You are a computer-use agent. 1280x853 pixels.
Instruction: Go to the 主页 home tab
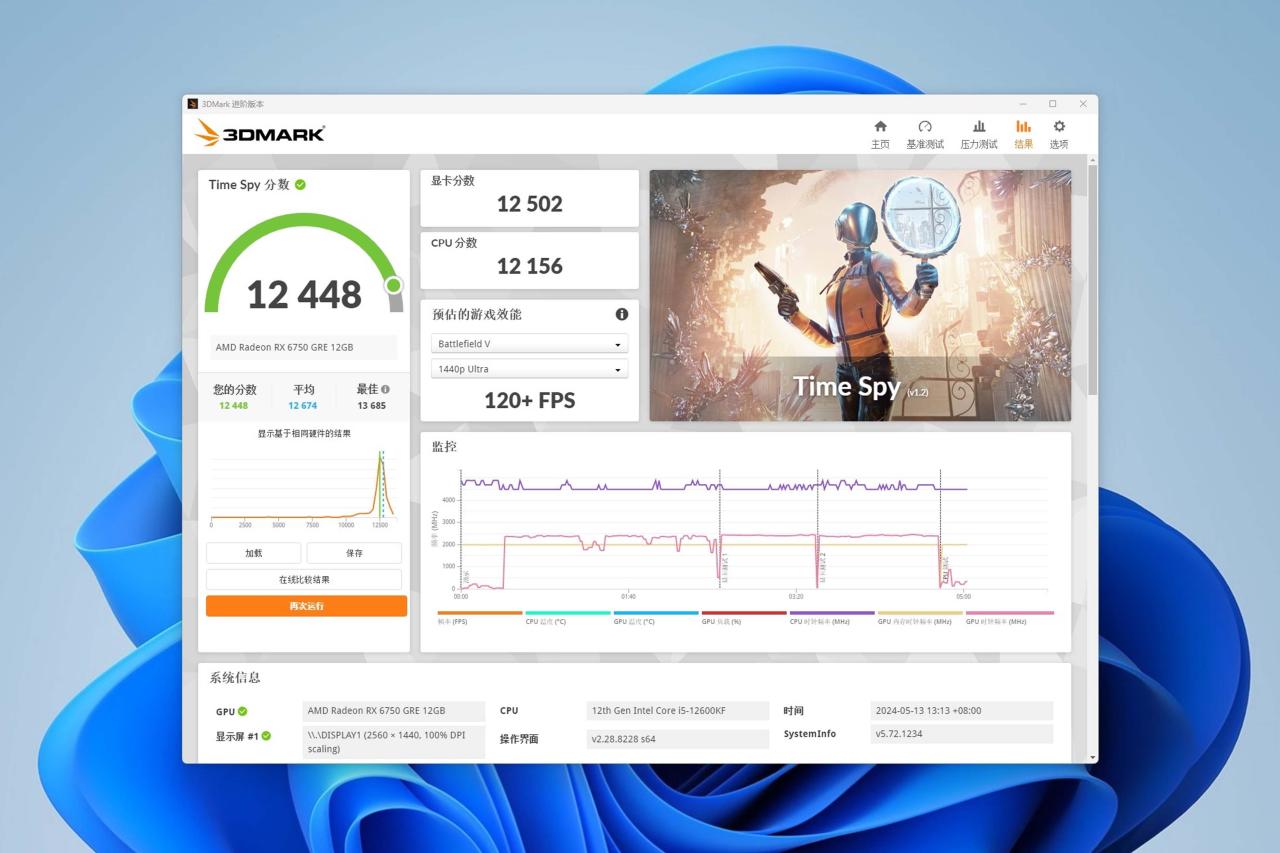(x=880, y=135)
